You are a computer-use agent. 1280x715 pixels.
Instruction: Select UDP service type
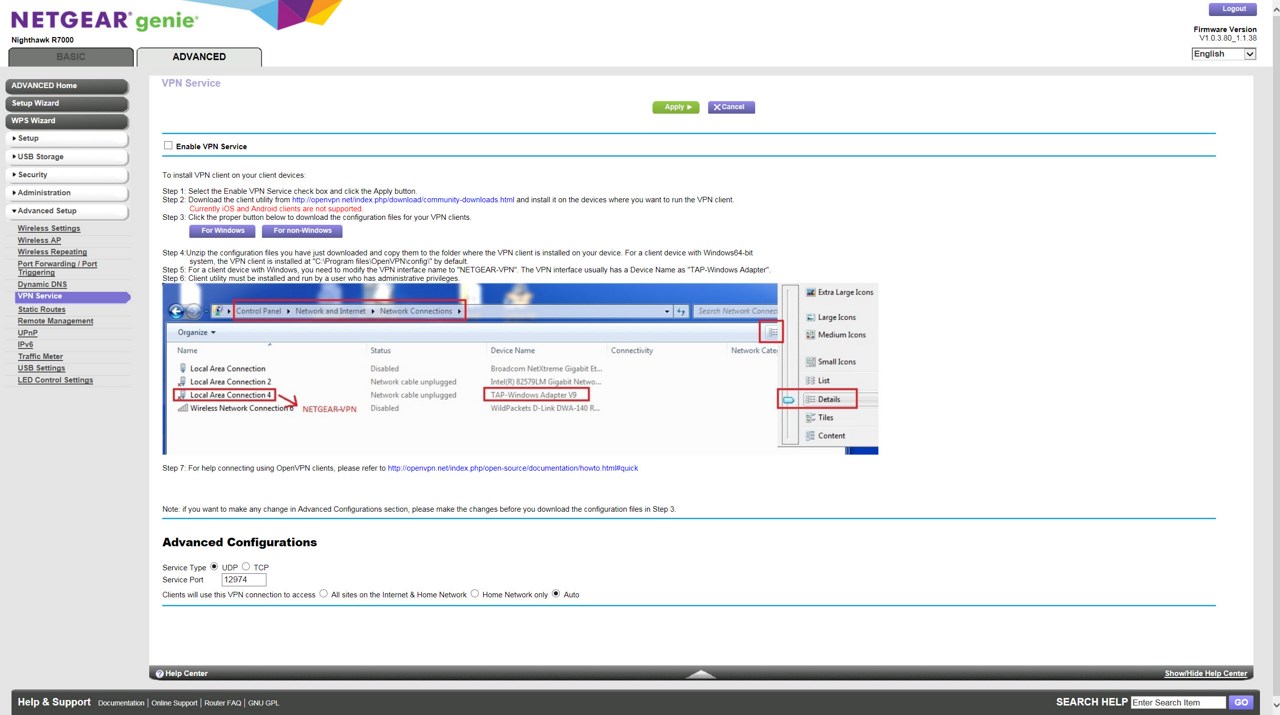(x=214, y=567)
